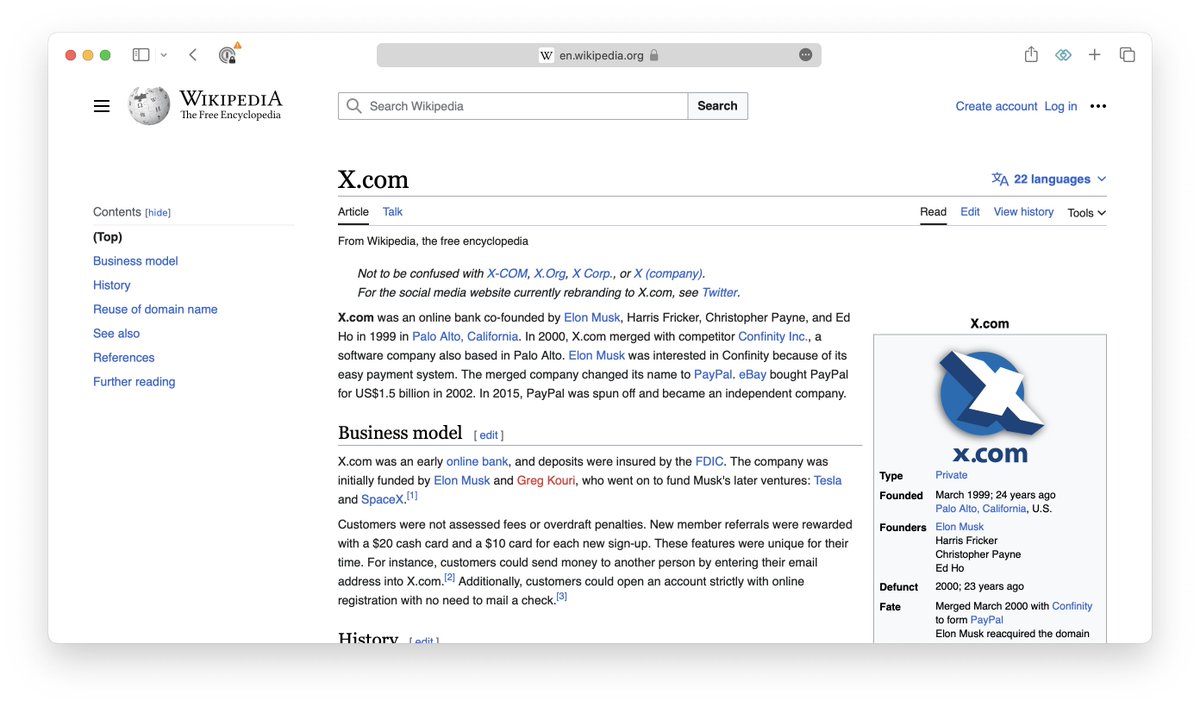Open the Confinity Inc. link in intro
The image size is (1200, 707).
pyautogui.click(x=773, y=337)
